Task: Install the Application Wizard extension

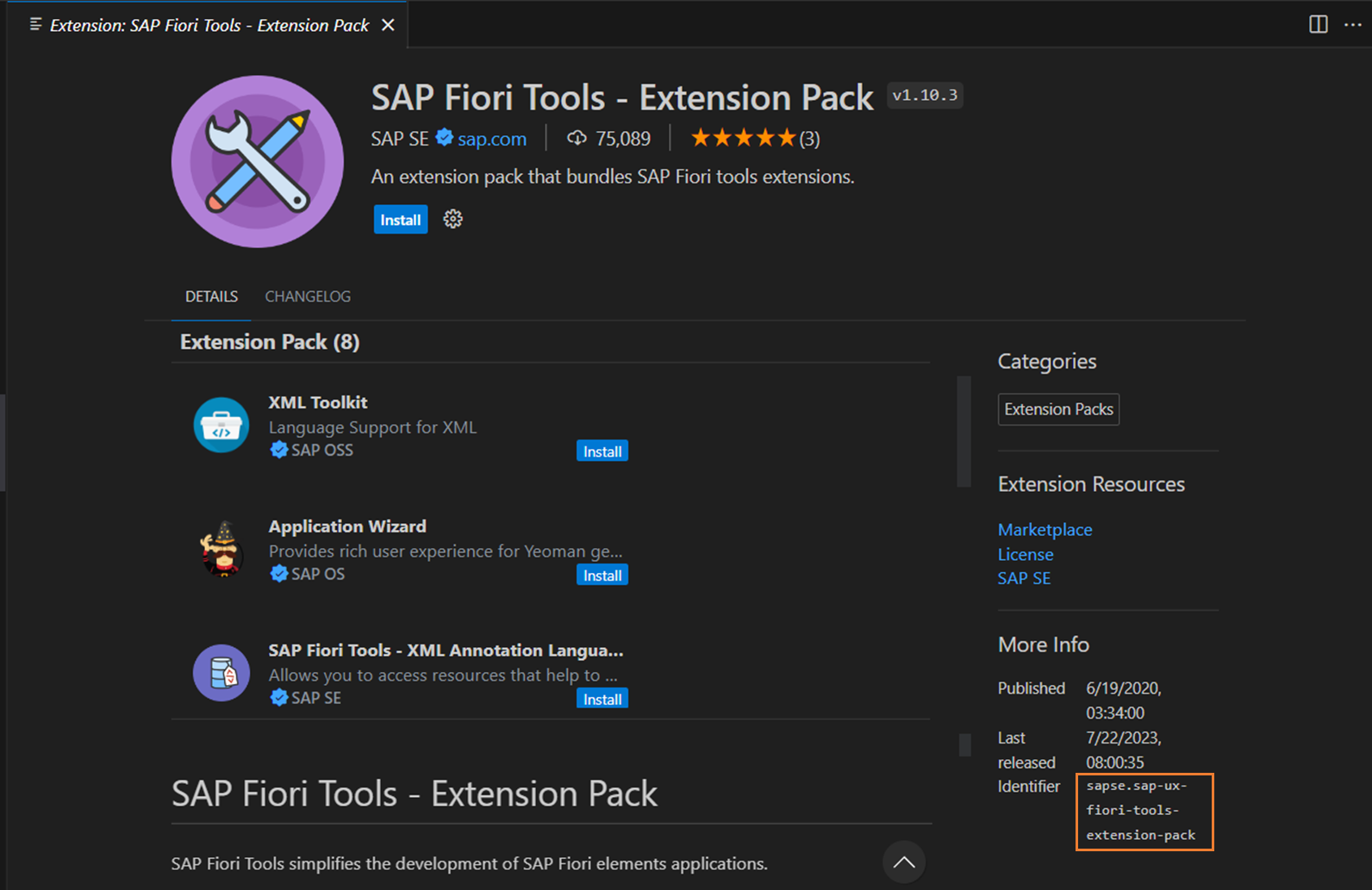Action: tap(602, 576)
